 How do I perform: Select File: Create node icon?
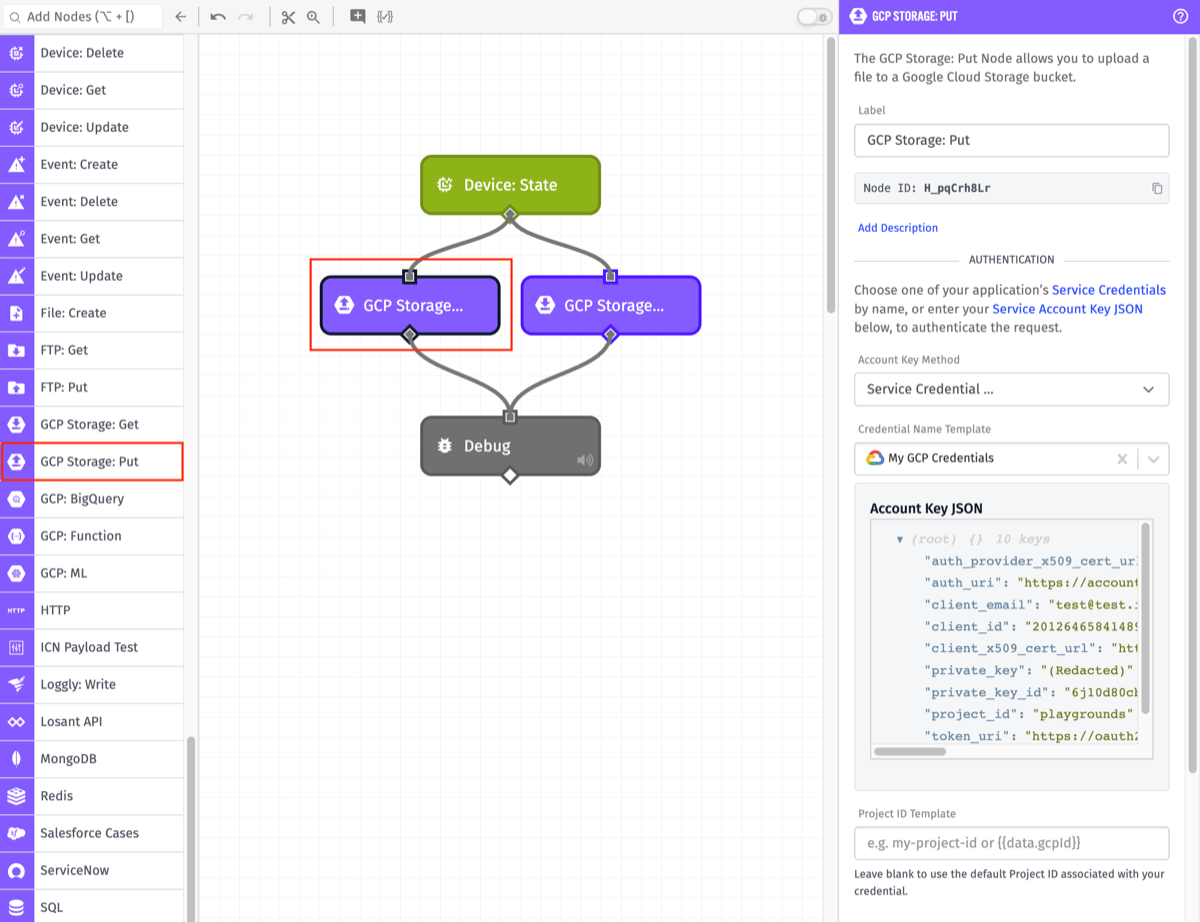[17, 313]
